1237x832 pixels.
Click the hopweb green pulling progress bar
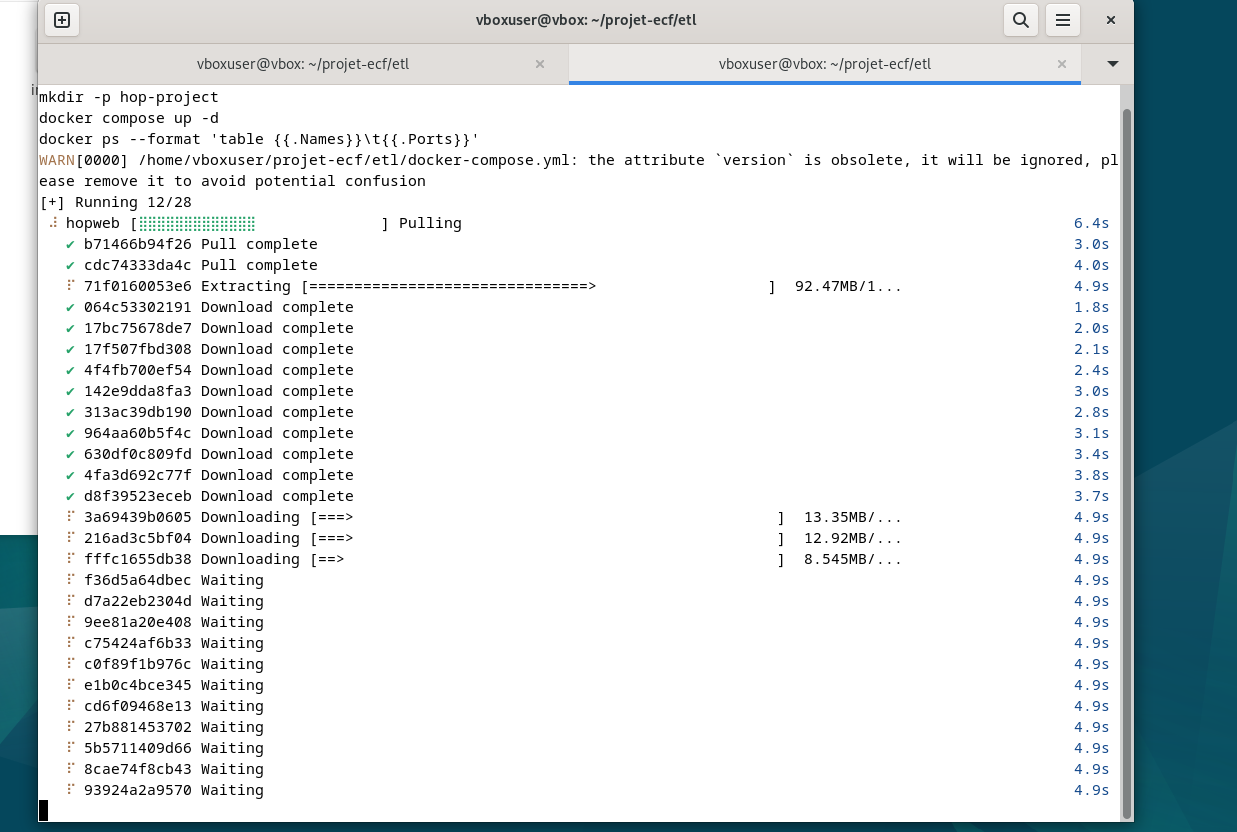197,223
